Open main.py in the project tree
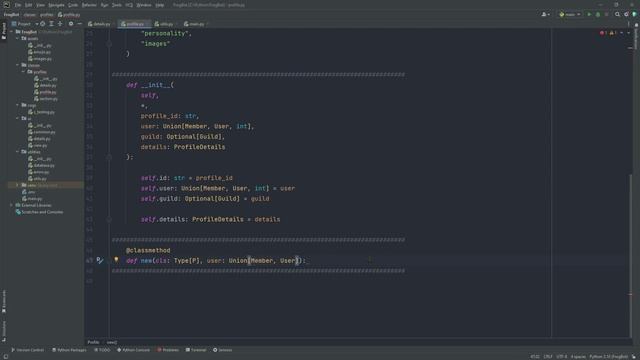Screen dimensions: 640x360 click(x=32, y=199)
